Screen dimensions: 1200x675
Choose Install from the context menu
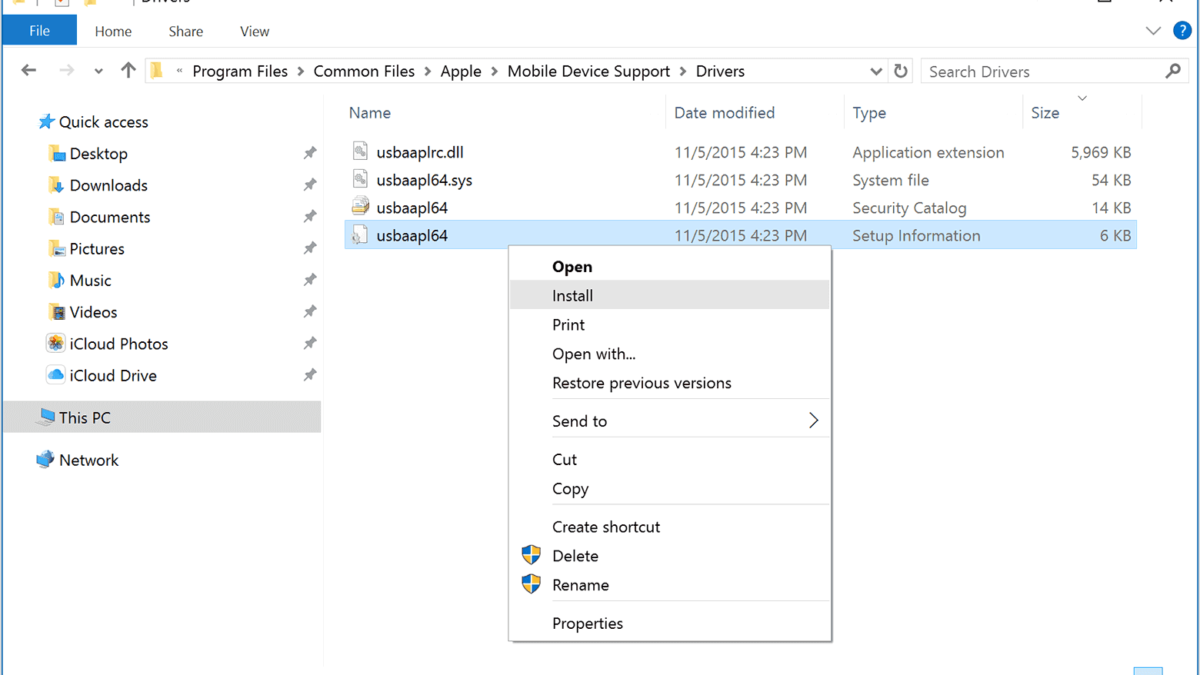(x=572, y=296)
